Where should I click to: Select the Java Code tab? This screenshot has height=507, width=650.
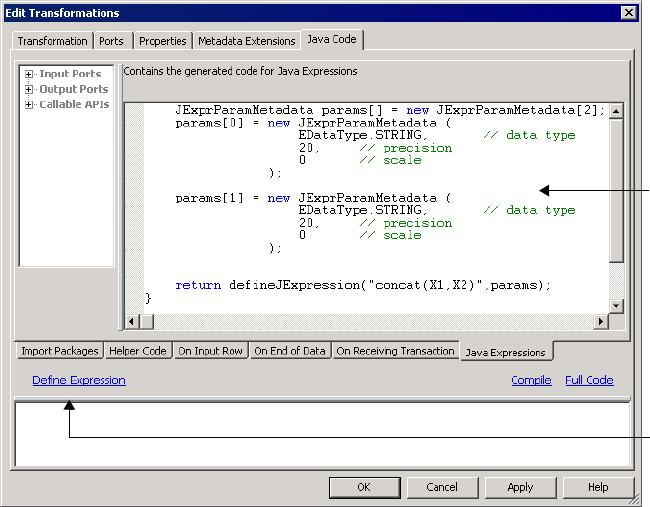click(332, 39)
